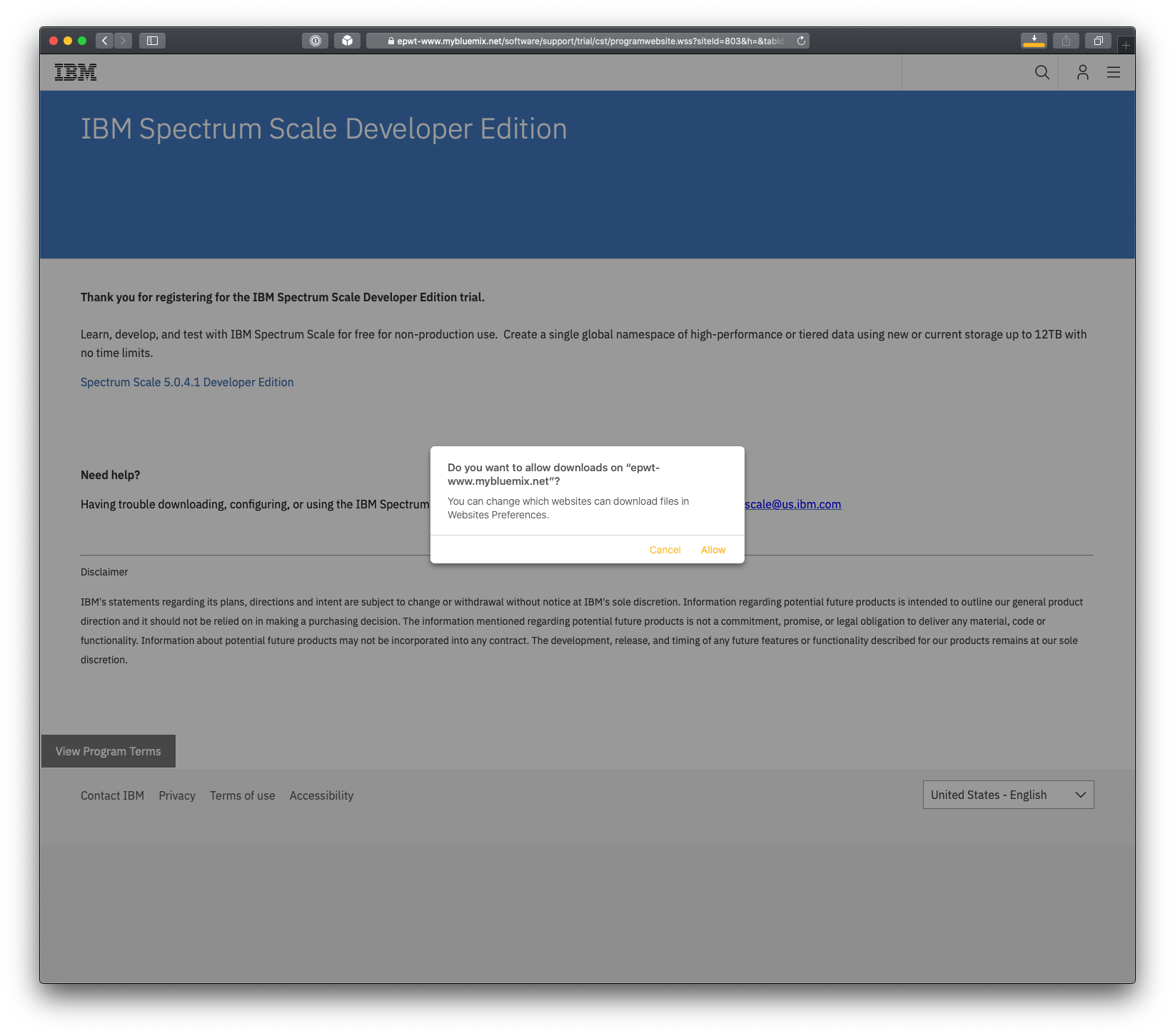Show the tab overview

click(1098, 41)
